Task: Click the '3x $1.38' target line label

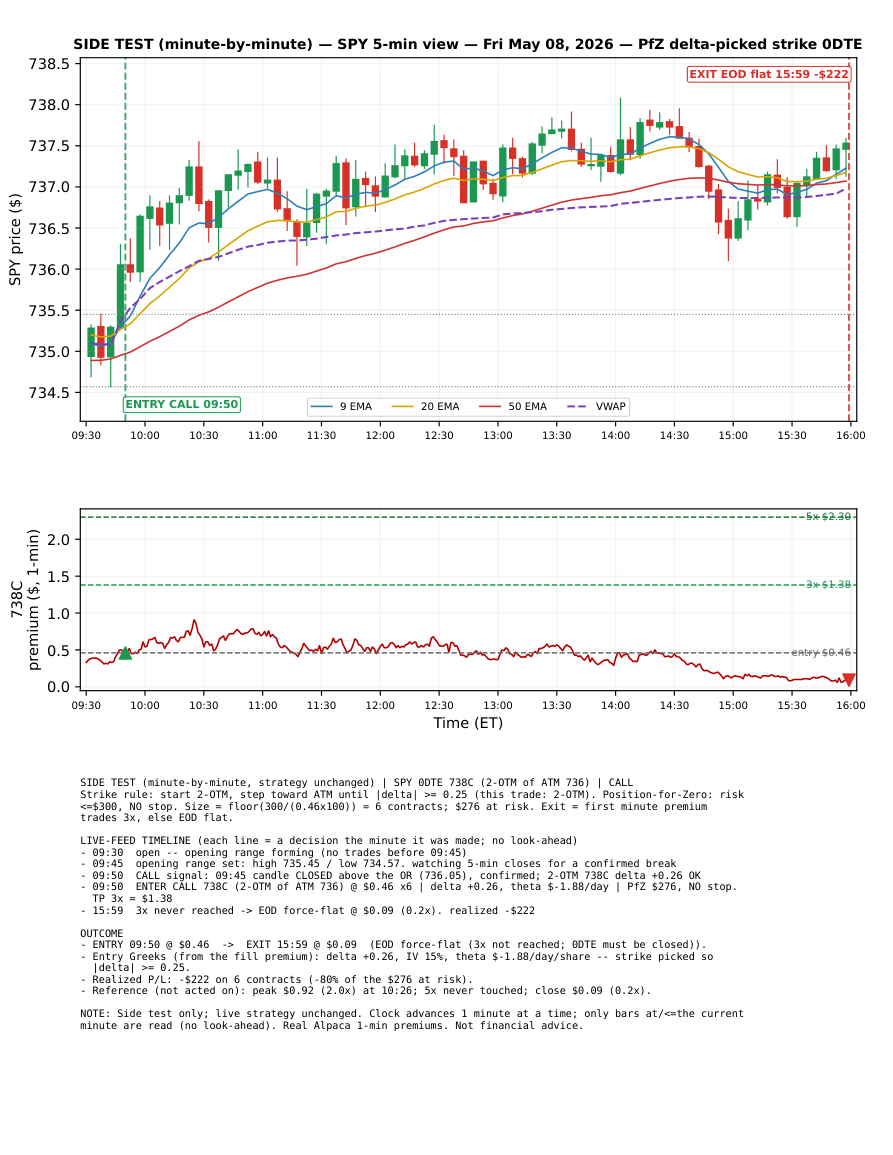Action: click(828, 584)
